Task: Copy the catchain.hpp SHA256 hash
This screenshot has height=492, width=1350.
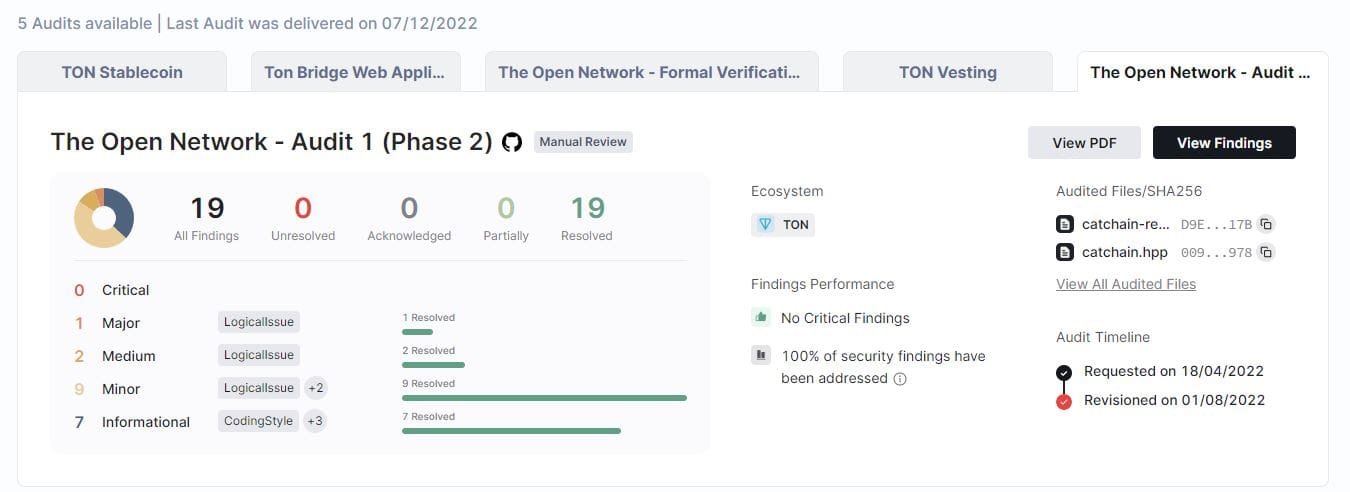Action: tap(1265, 252)
